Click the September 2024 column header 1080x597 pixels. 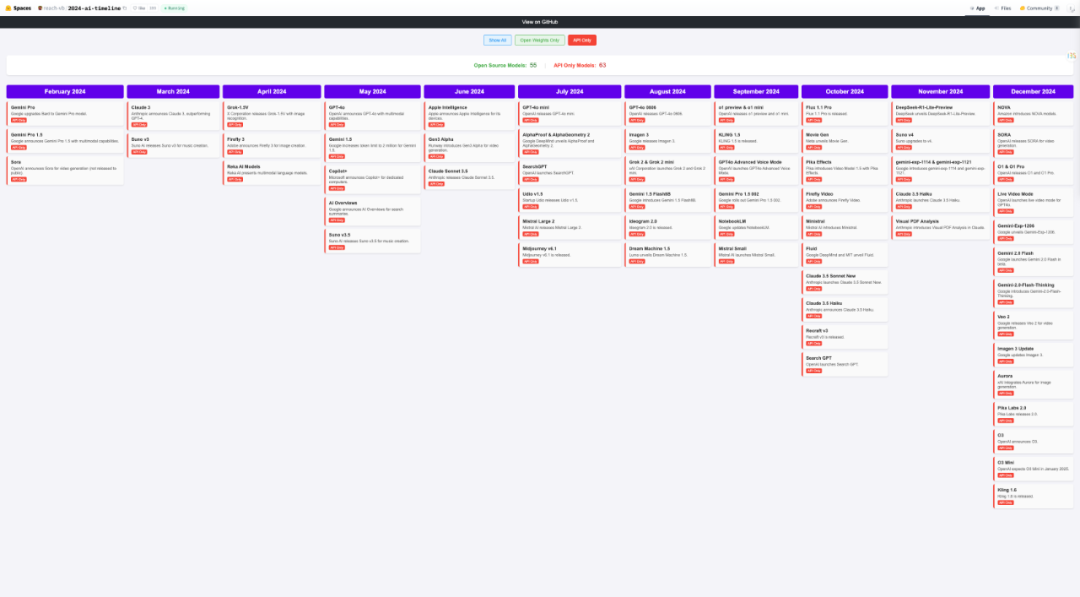756,91
